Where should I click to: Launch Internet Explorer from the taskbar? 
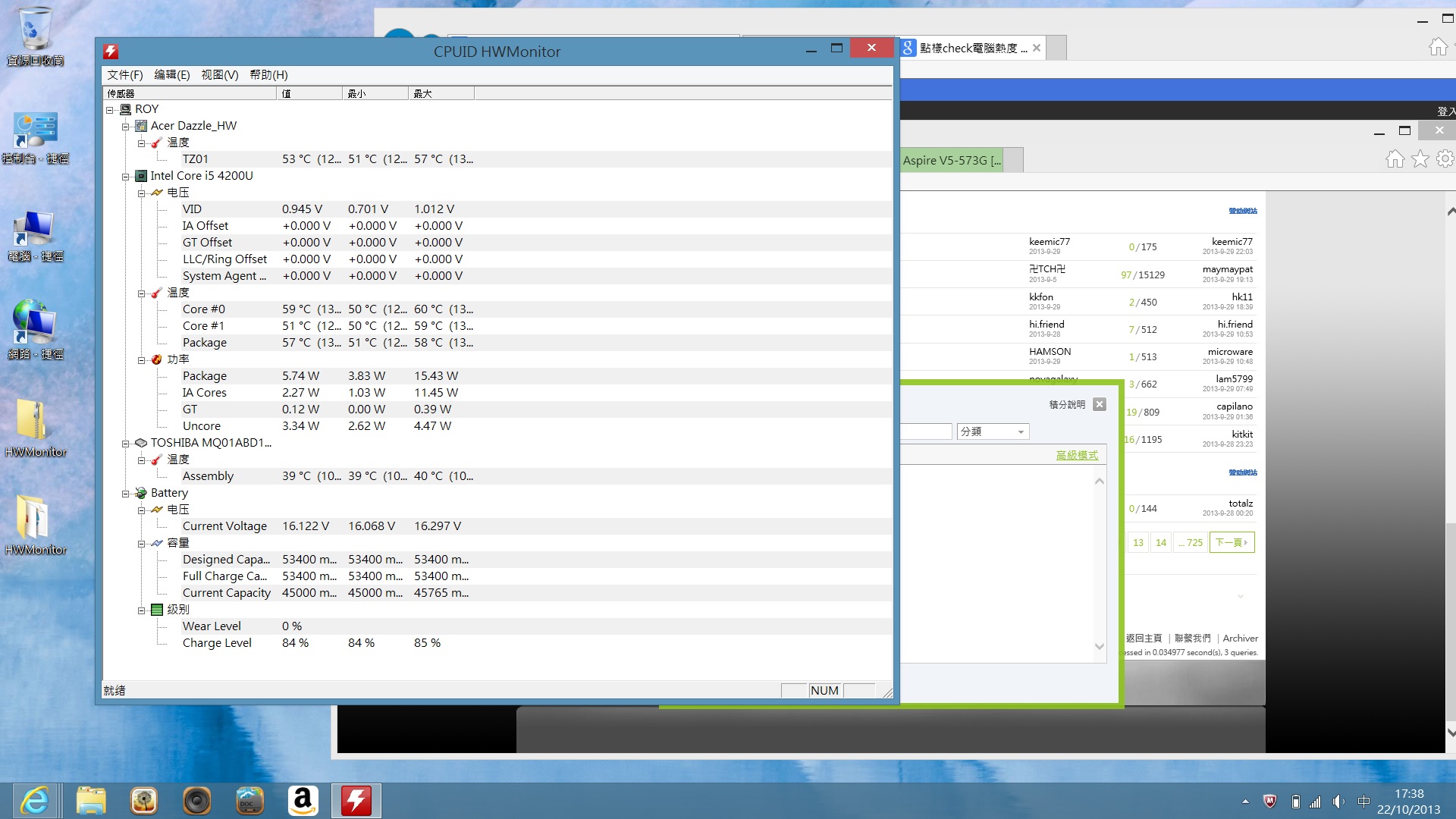35,801
